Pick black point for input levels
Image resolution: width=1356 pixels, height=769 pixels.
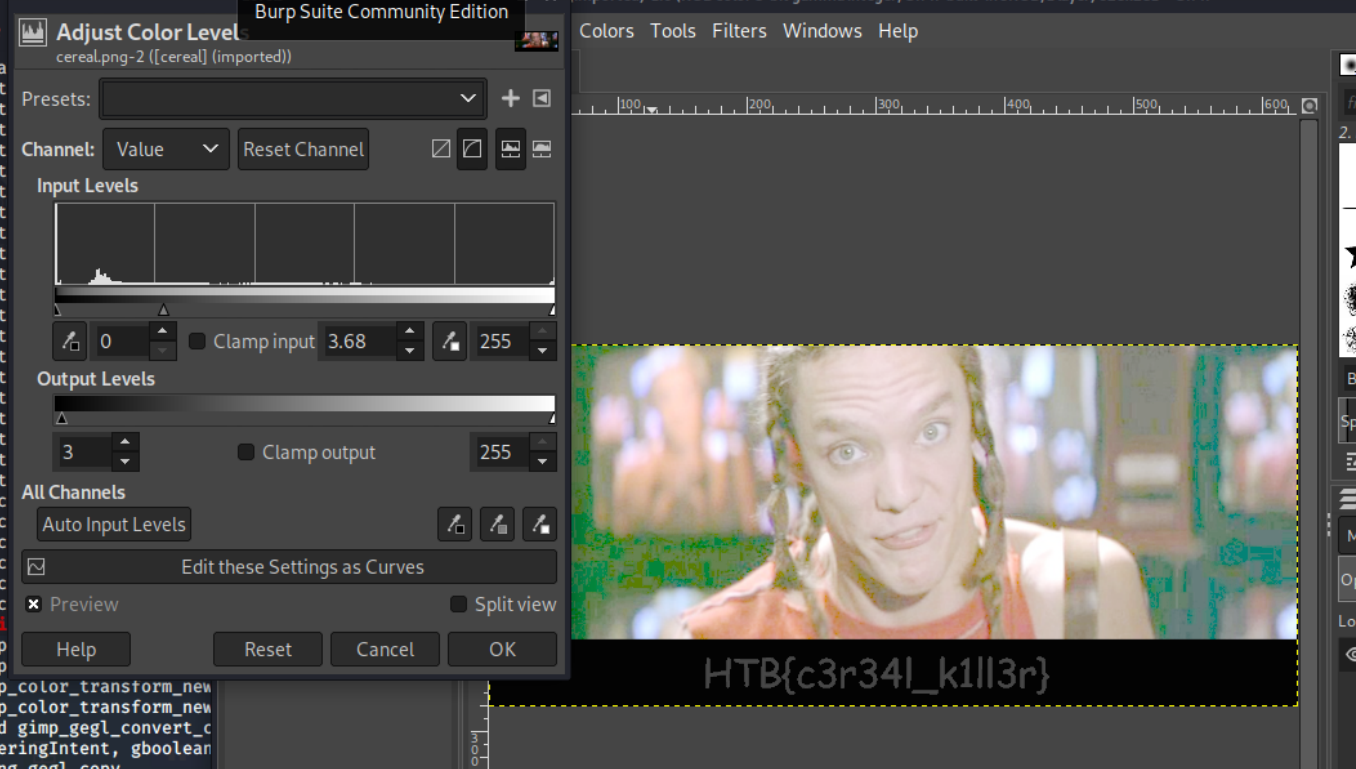click(x=70, y=341)
